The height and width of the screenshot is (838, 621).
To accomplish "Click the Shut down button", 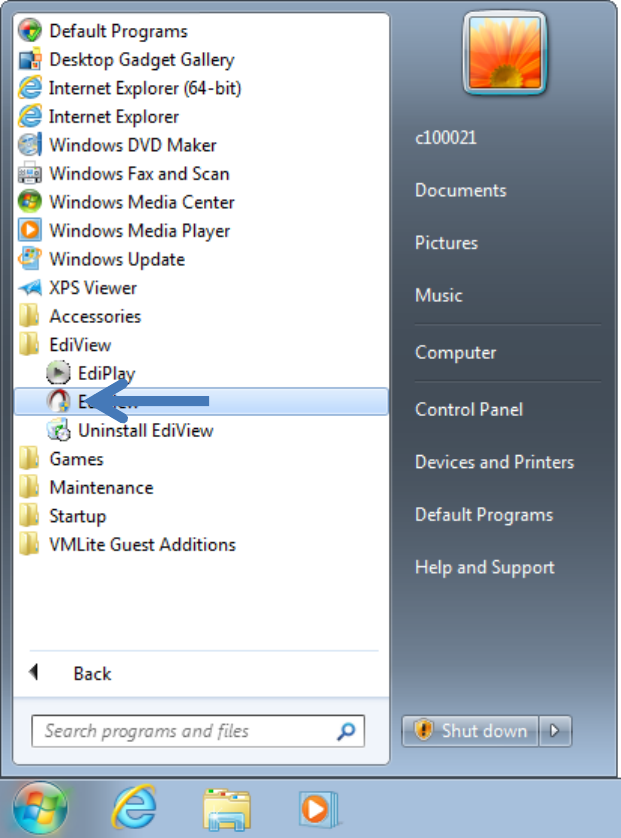I will tap(470, 731).
